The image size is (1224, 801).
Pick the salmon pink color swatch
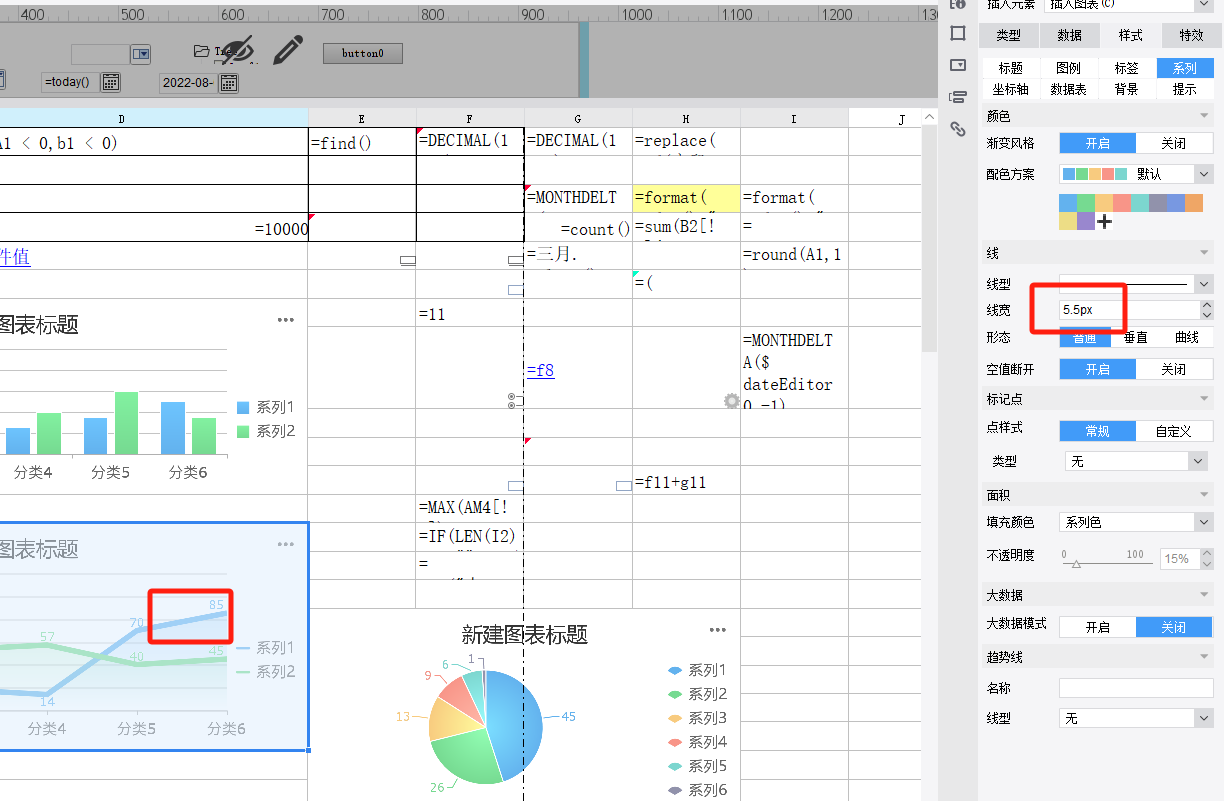(x=1122, y=202)
